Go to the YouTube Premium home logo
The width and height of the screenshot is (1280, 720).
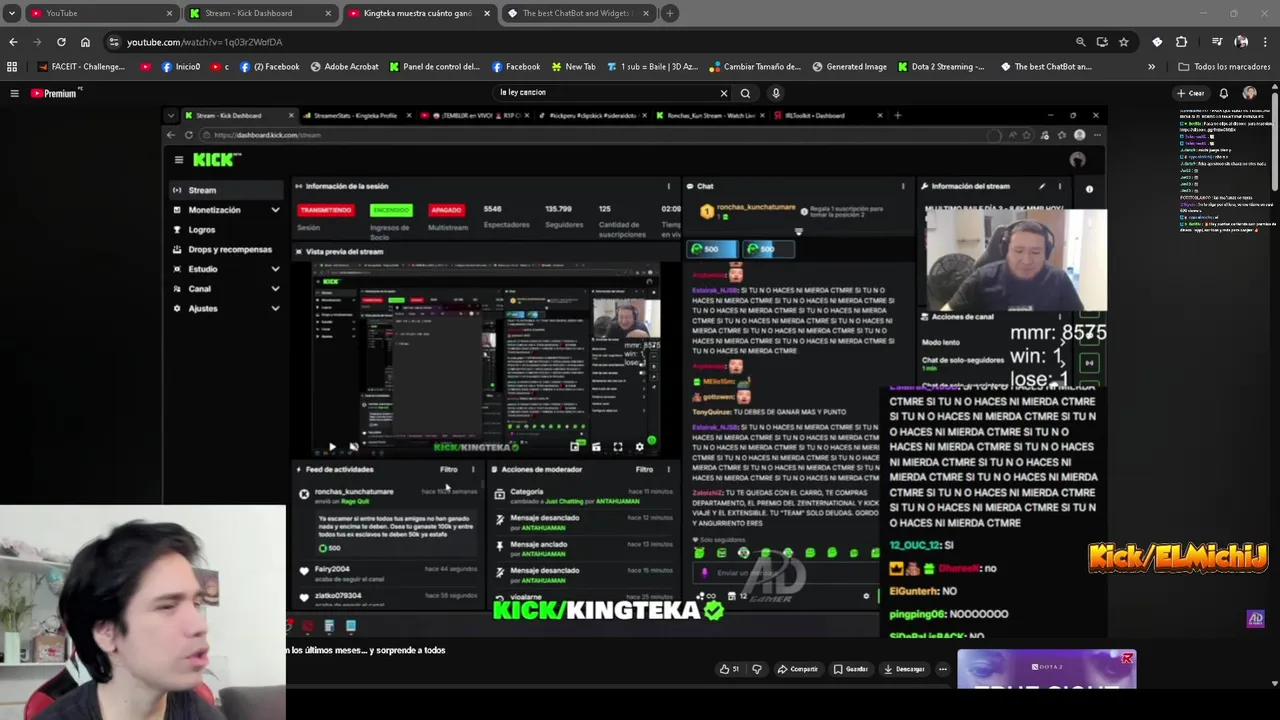(56, 93)
